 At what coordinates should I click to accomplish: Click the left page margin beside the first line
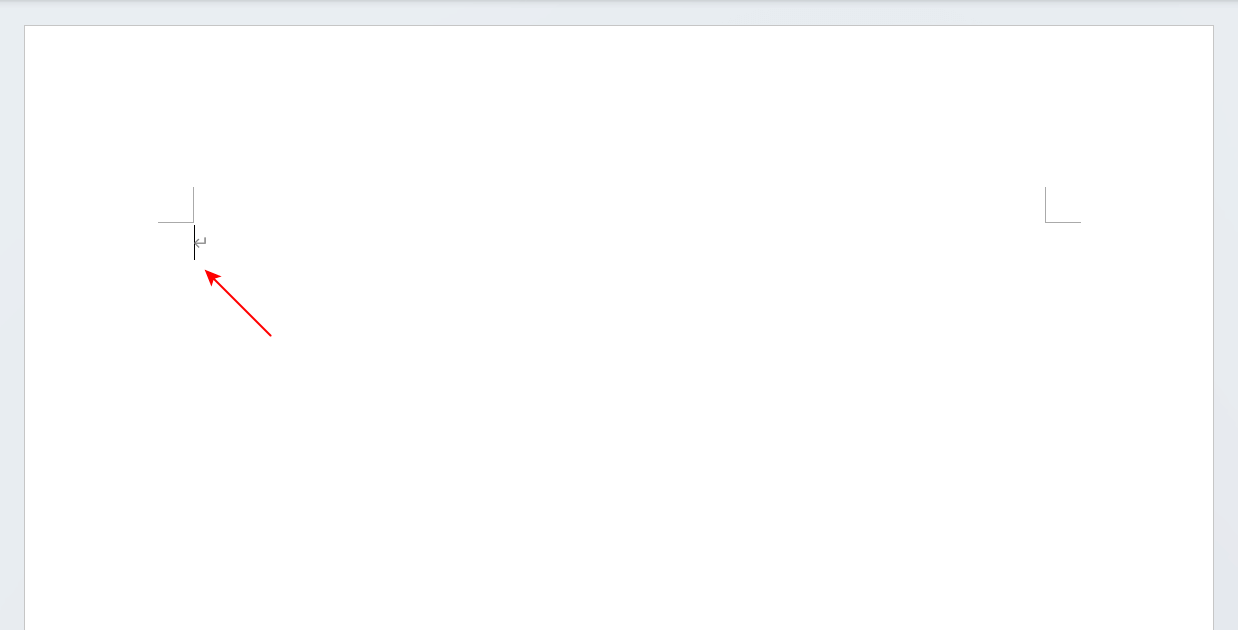tap(108, 243)
